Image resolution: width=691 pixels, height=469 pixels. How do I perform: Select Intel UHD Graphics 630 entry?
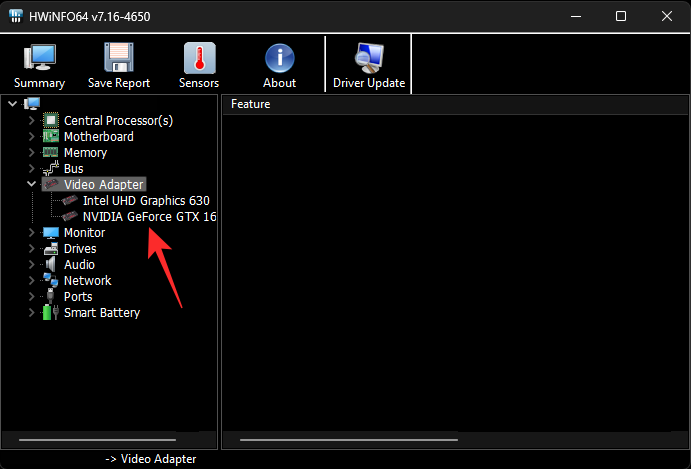point(146,201)
